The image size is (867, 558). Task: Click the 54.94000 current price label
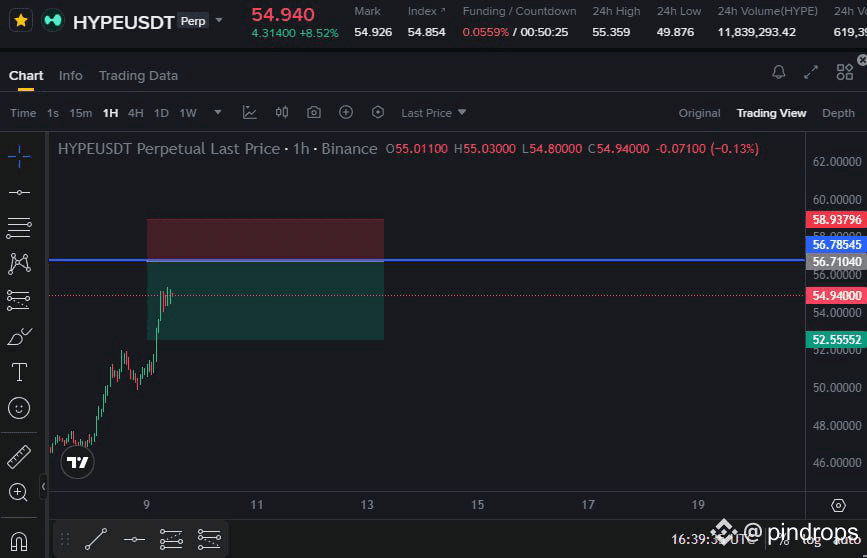click(x=836, y=295)
